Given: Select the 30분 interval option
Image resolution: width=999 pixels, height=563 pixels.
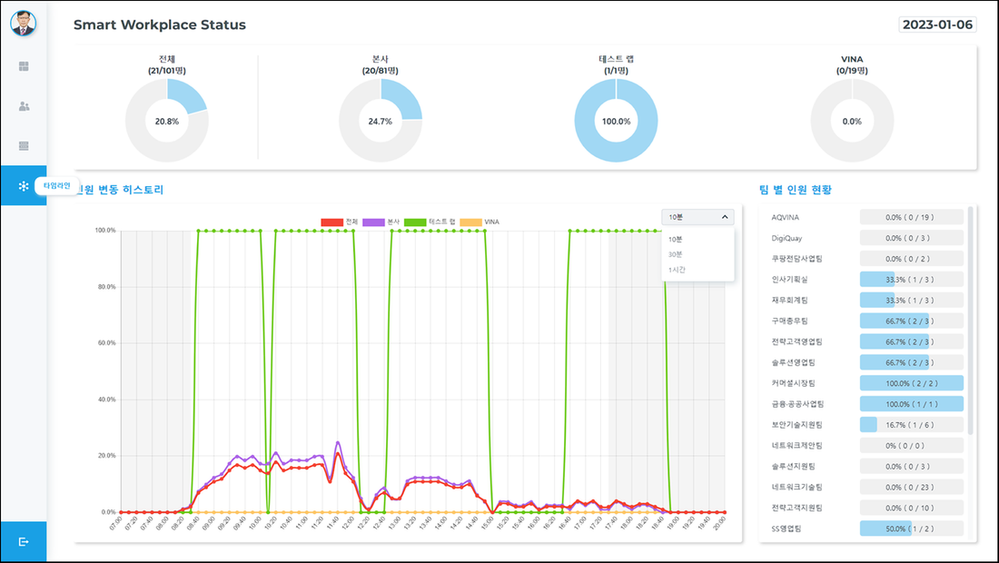Looking at the screenshot, I should click(676, 255).
